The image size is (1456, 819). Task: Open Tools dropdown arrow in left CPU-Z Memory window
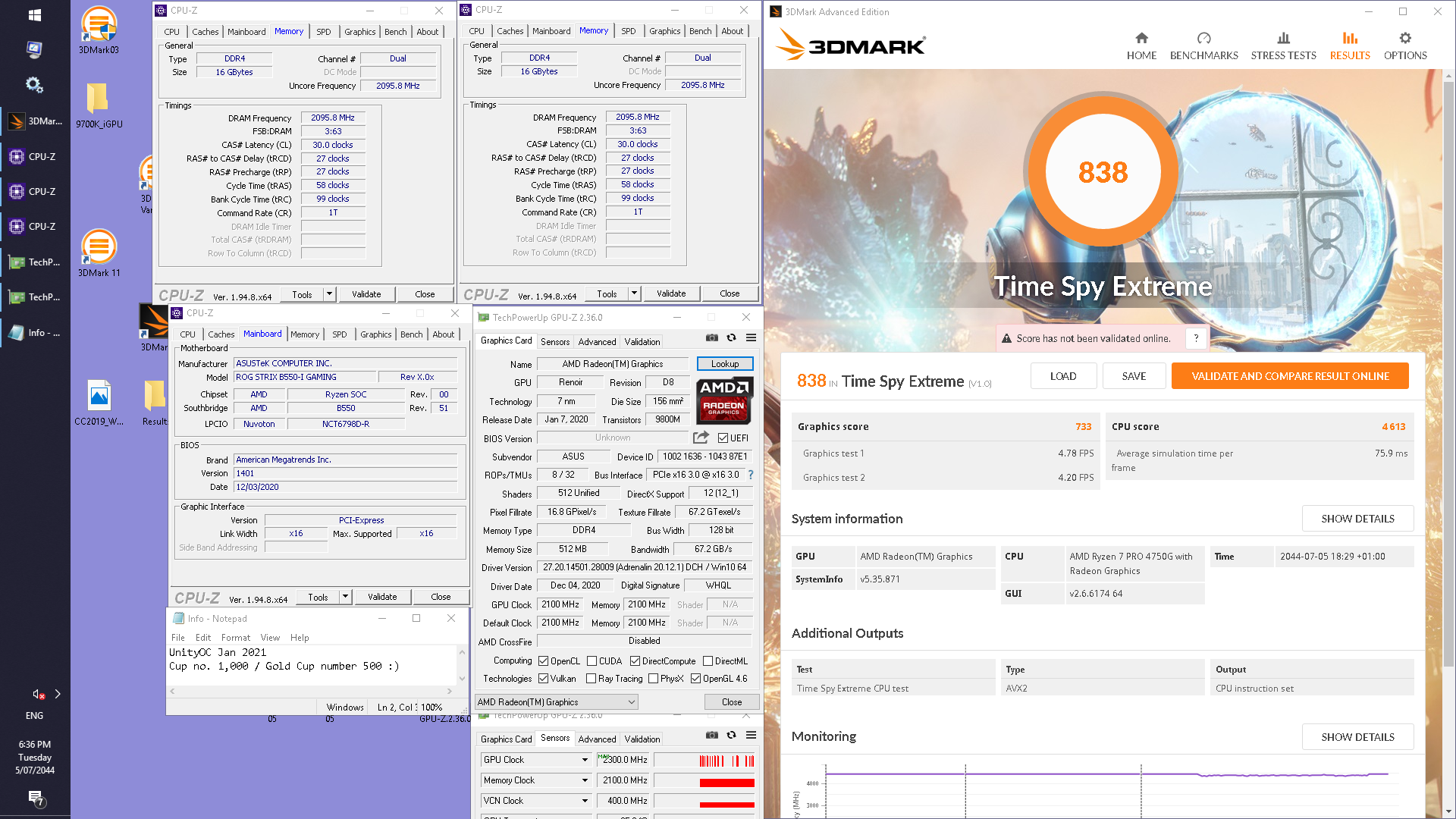point(329,294)
